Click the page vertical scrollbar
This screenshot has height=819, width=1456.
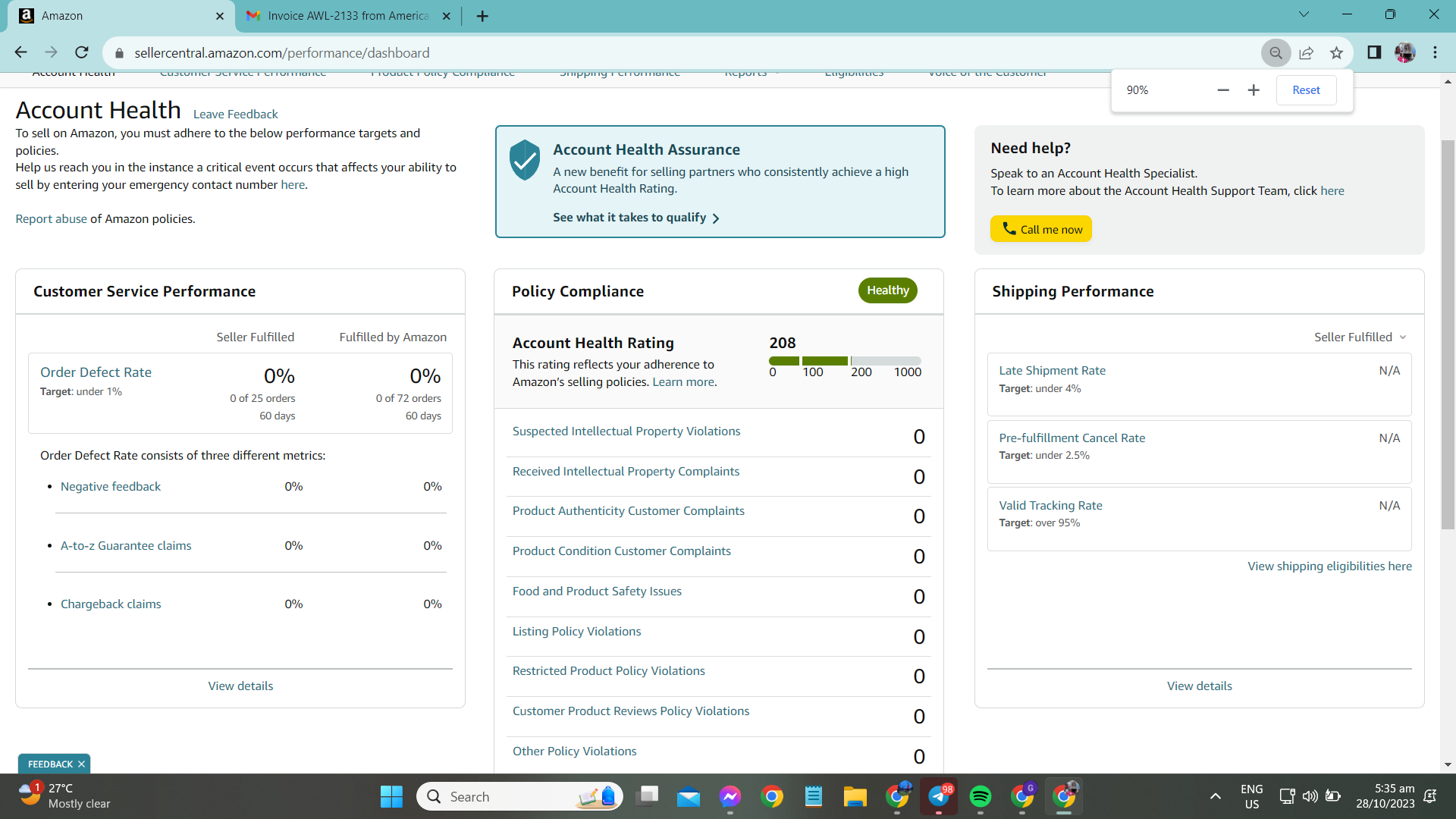[x=1448, y=334]
